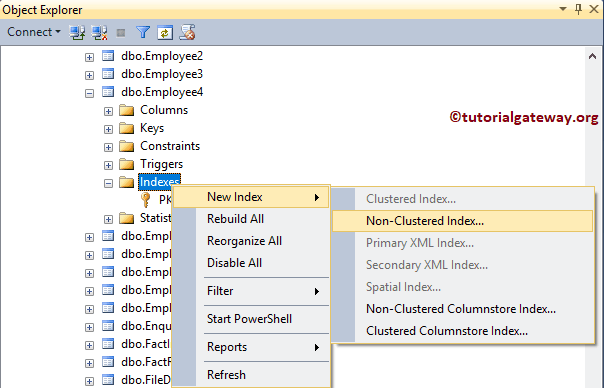Expand the Statistics folder
604x388 pixels.
coord(108,219)
